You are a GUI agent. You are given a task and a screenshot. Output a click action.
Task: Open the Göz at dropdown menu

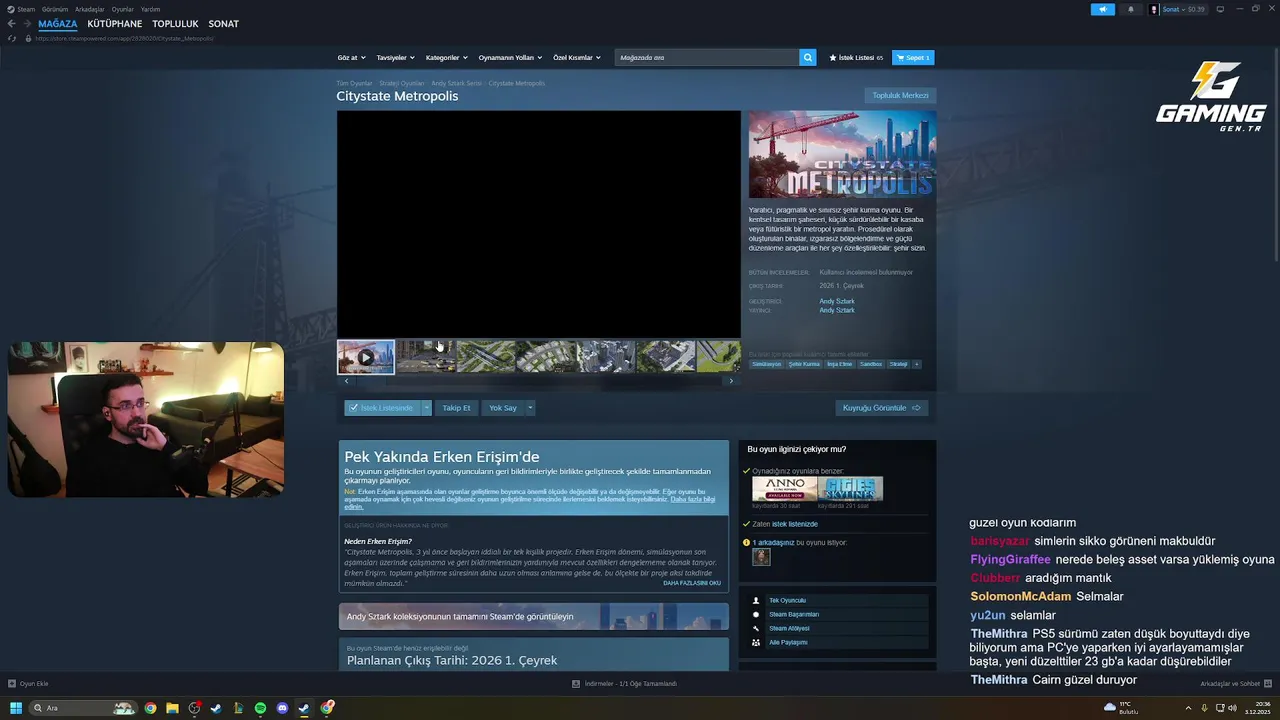pyautogui.click(x=351, y=58)
